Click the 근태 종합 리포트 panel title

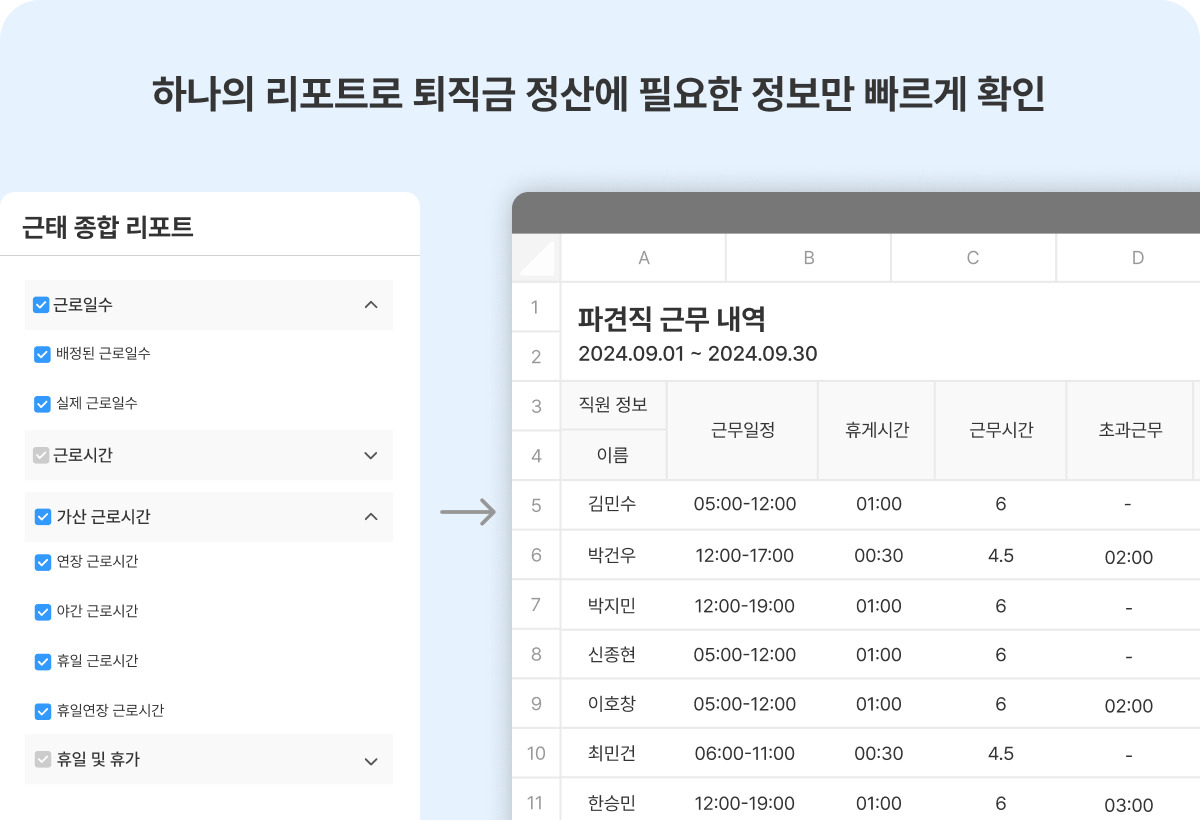pyautogui.click(x=108, y=227)
